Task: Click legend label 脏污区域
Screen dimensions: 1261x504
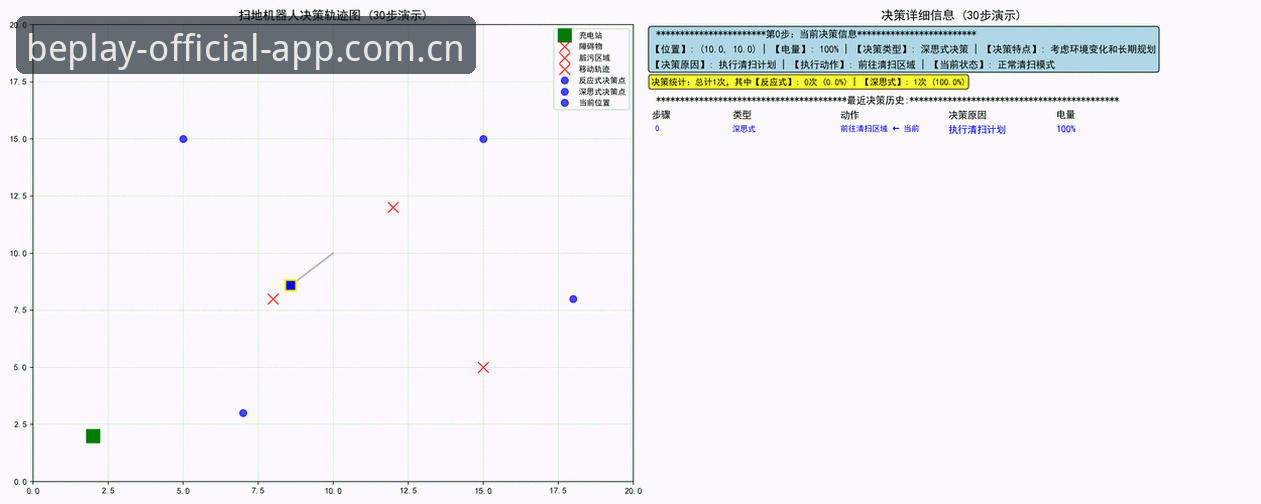Action: tap(594, 58)
